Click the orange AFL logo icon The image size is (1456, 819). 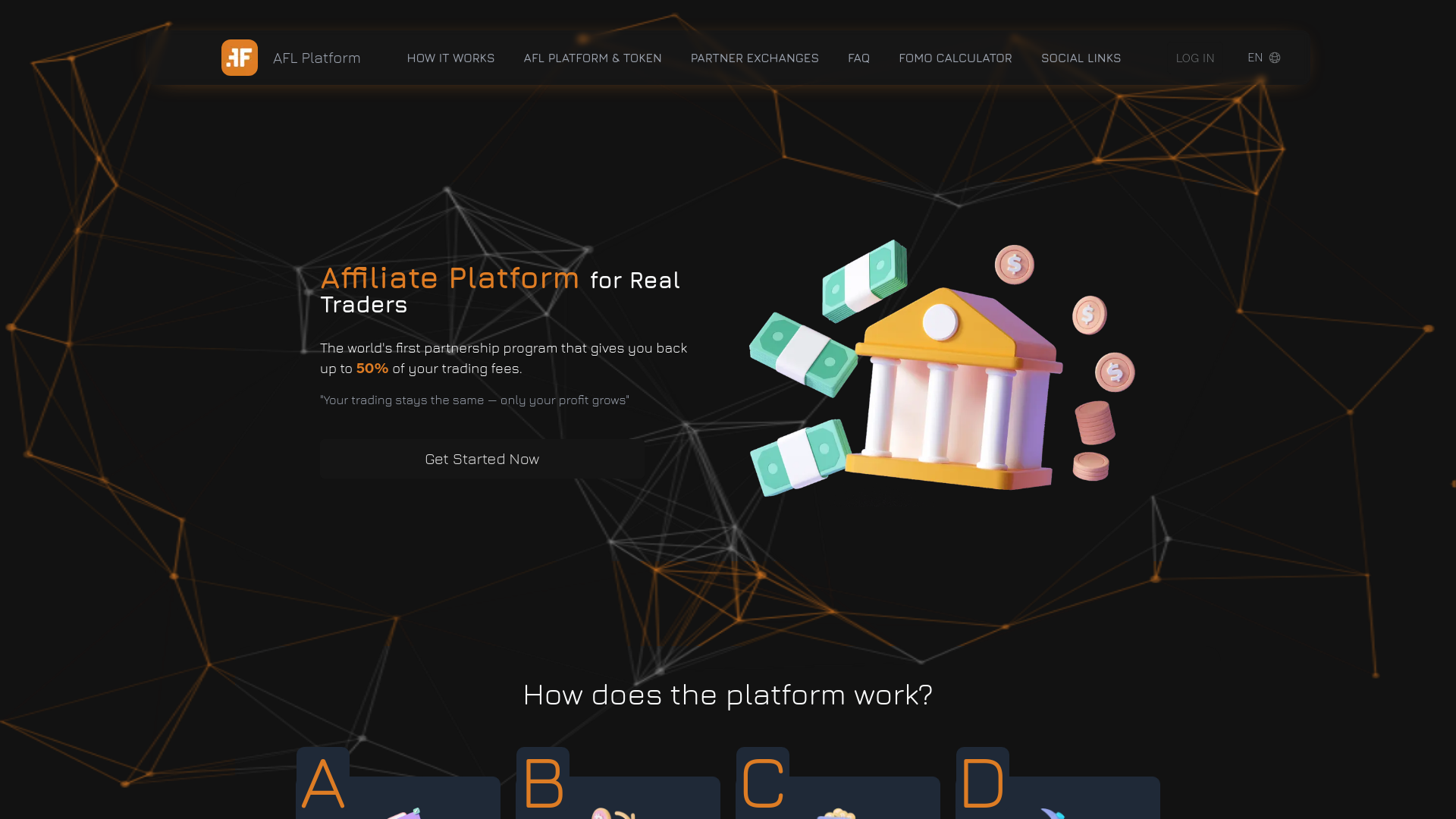[240, 58]
